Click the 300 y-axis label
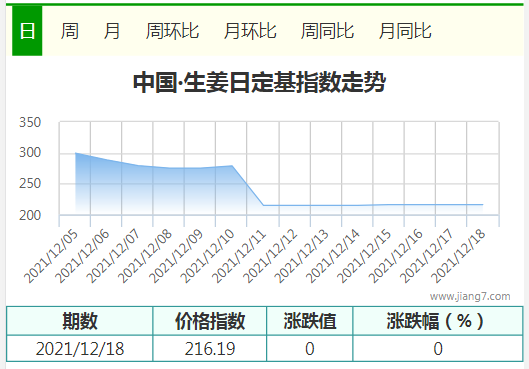 (30, 153)
